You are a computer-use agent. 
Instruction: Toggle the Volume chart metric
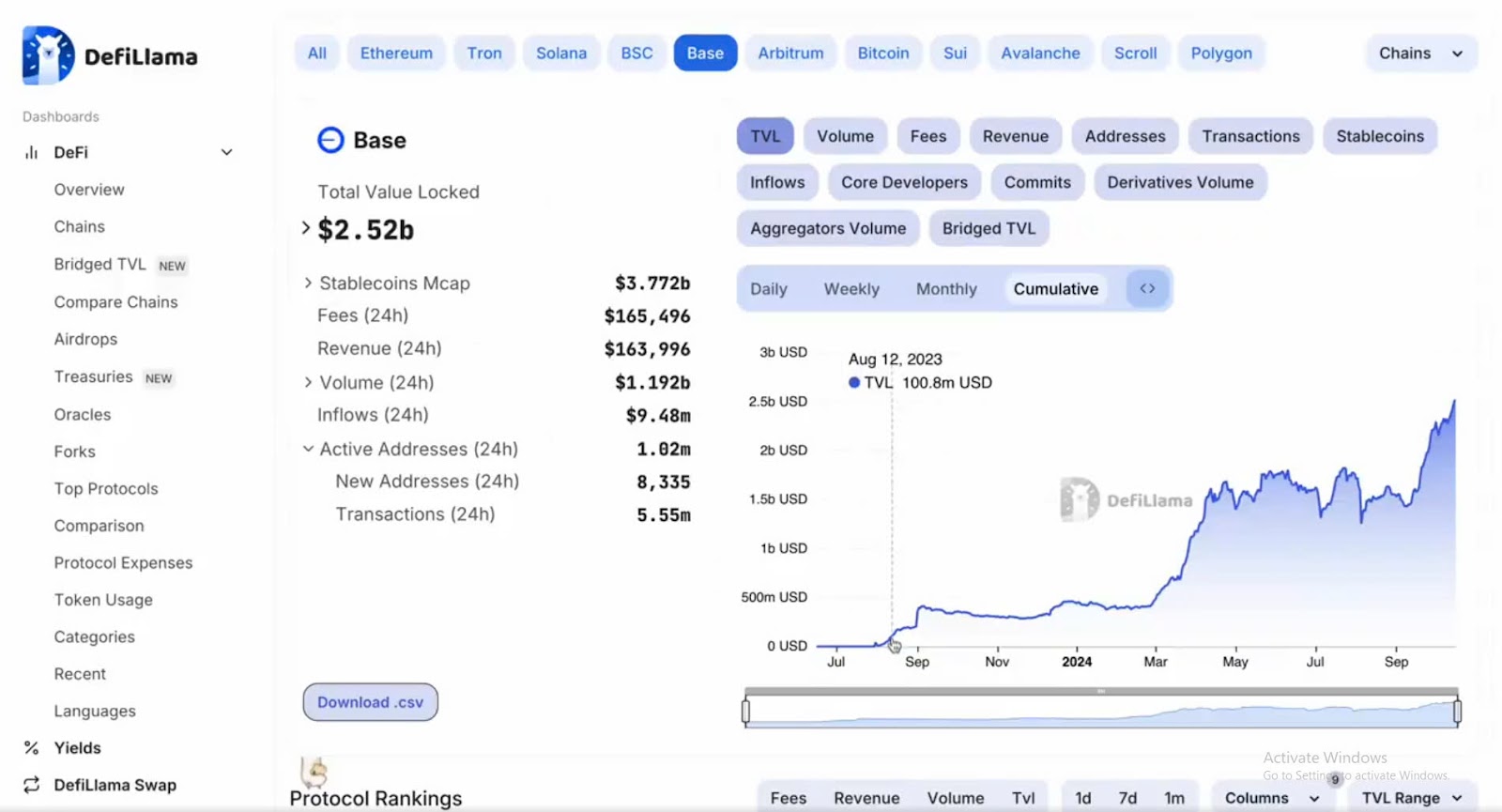[x=845, y=136]
